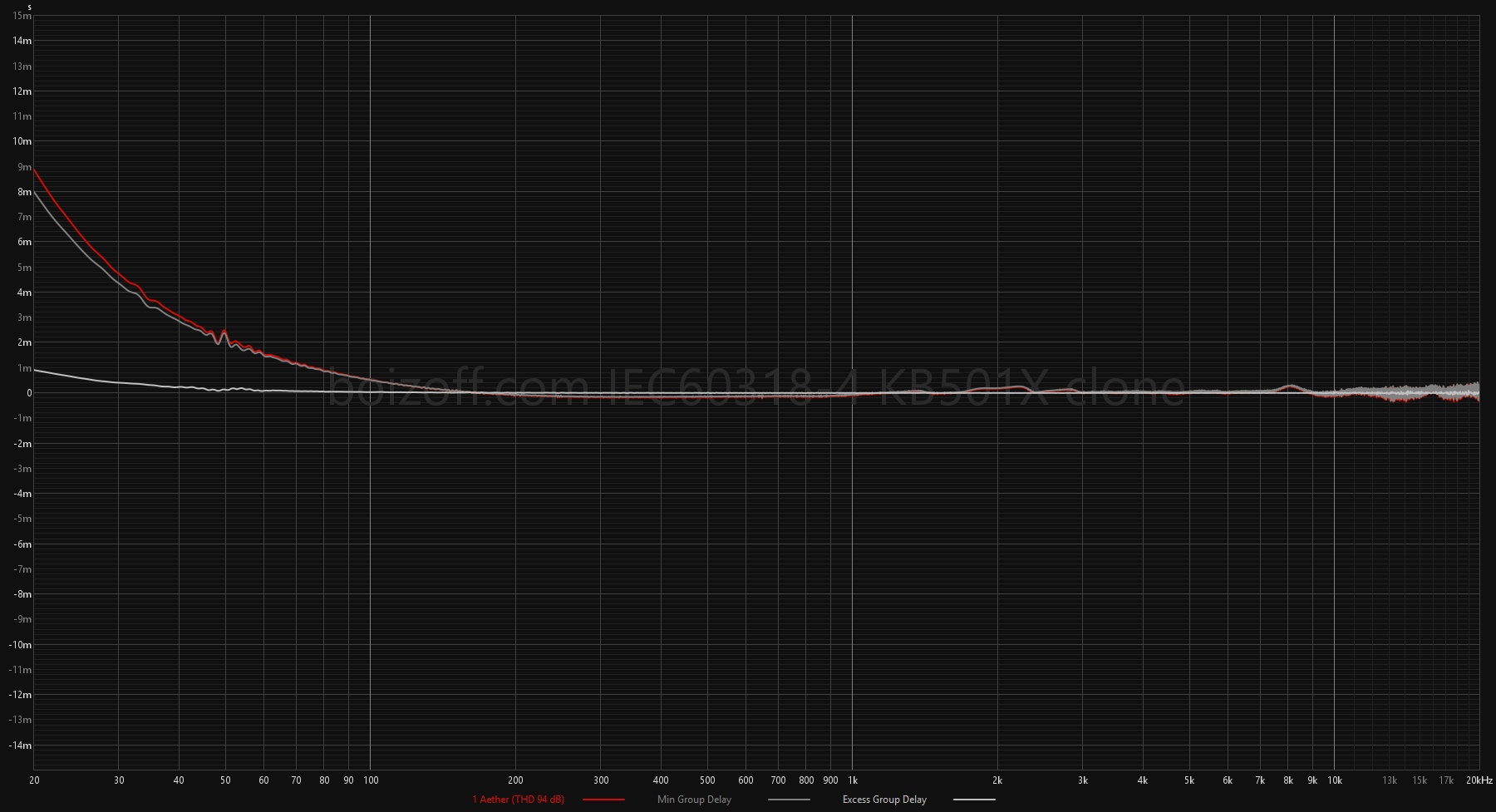Click the 's' unit label above vertical axis
Image resolution: width=1496 pixels, height=812 pixels.
tap(29, 7)
